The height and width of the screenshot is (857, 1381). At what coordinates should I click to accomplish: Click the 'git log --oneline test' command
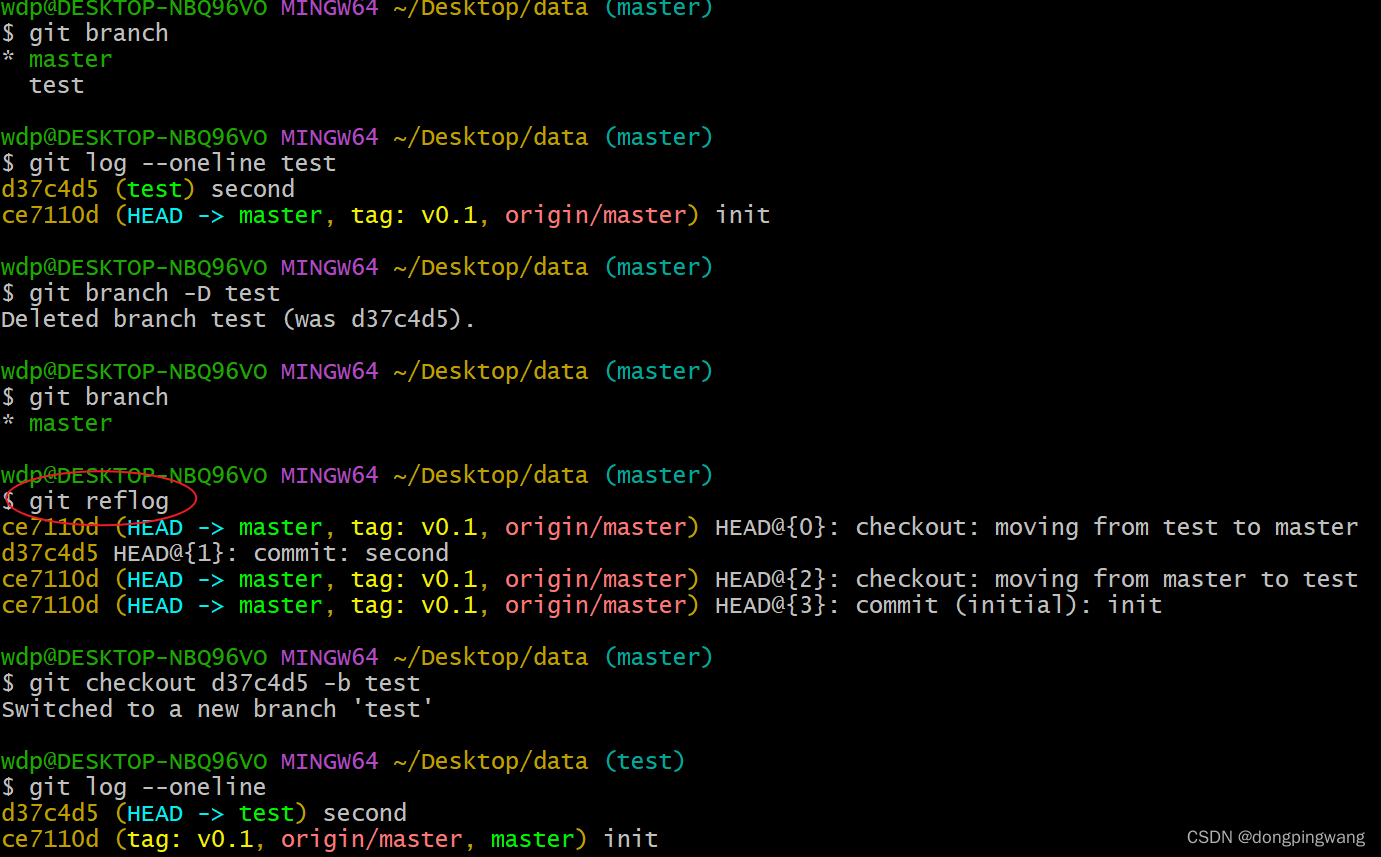[x=182, y=163]
